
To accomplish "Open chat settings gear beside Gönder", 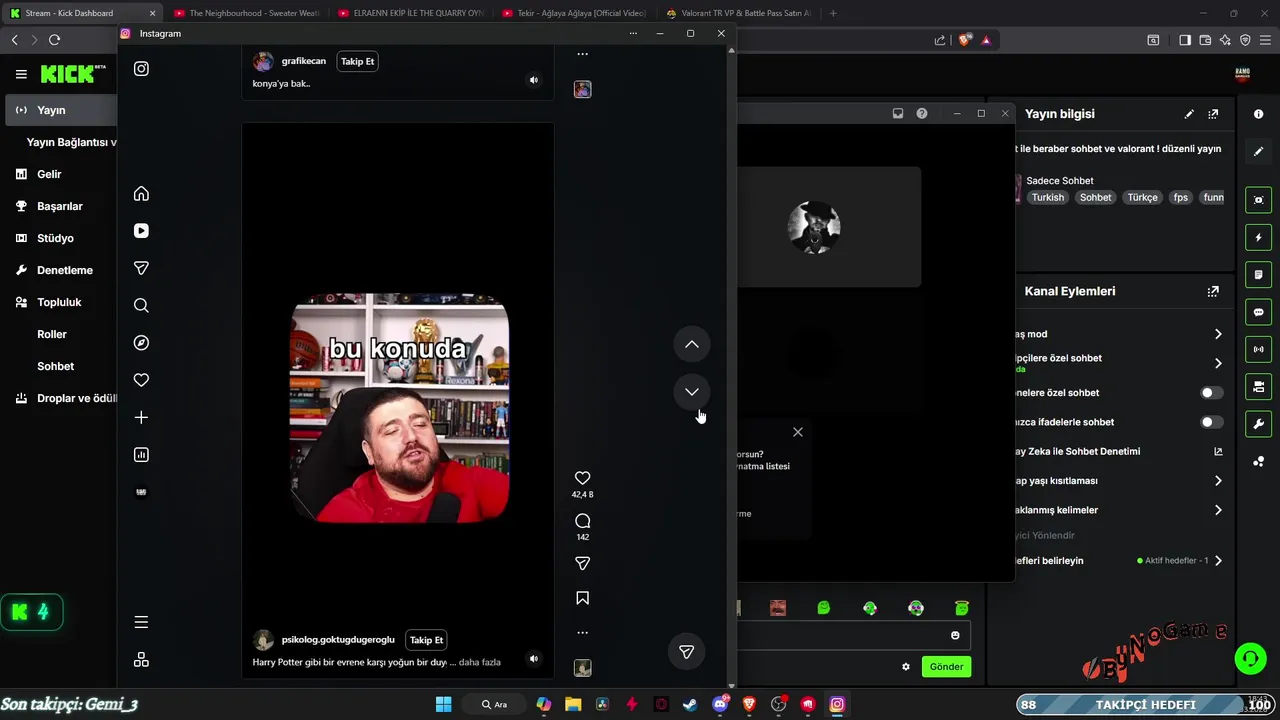I will (x=906, y=667).
